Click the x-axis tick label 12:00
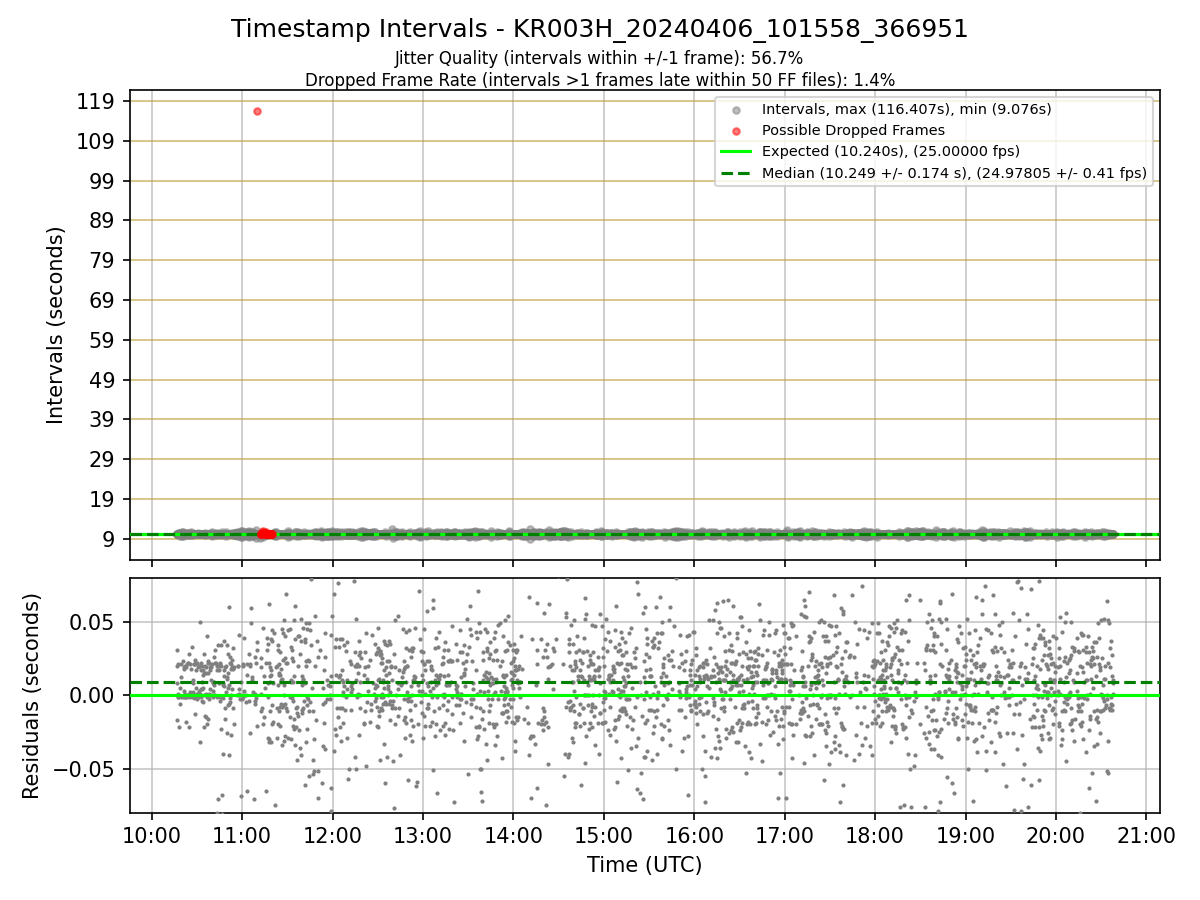 point(332,834)
